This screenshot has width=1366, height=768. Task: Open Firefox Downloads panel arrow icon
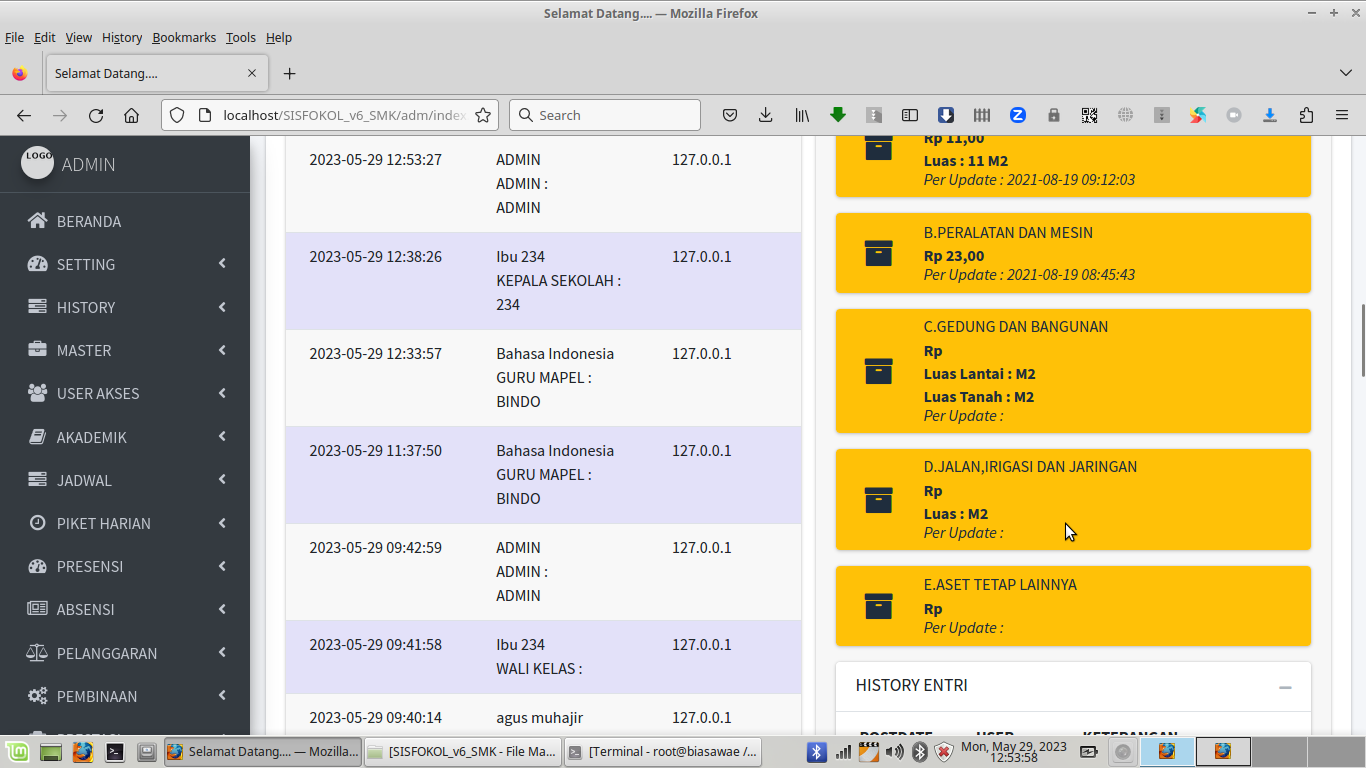click(766, 115)
